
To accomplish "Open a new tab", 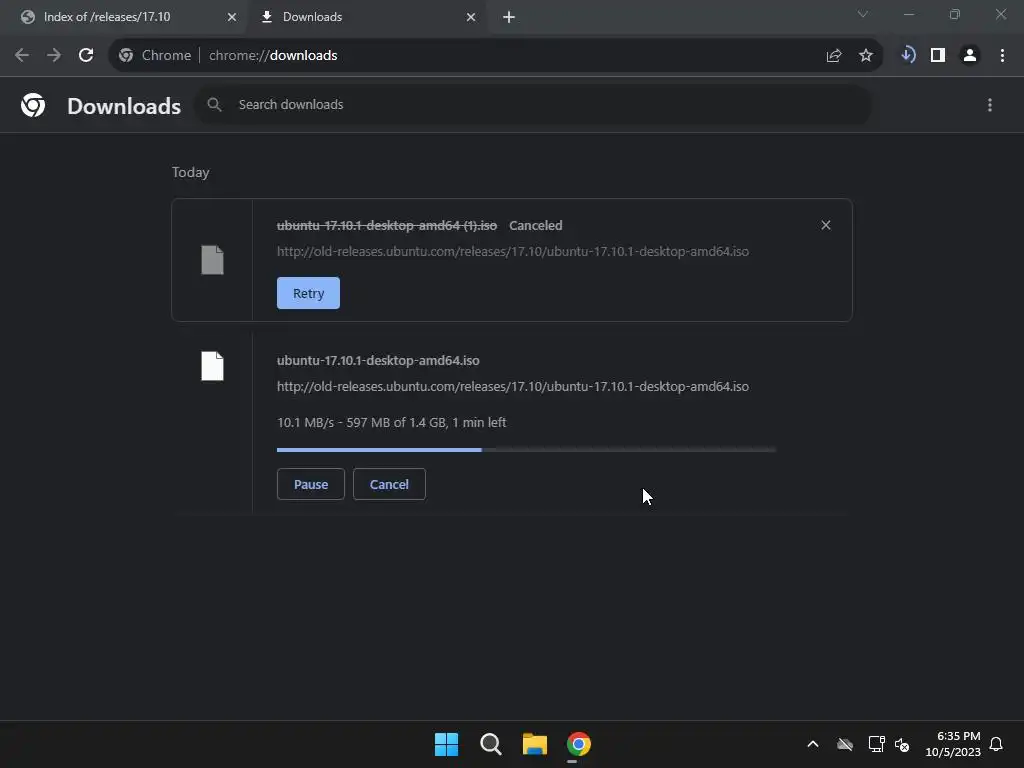I will (x=509, y=17).
